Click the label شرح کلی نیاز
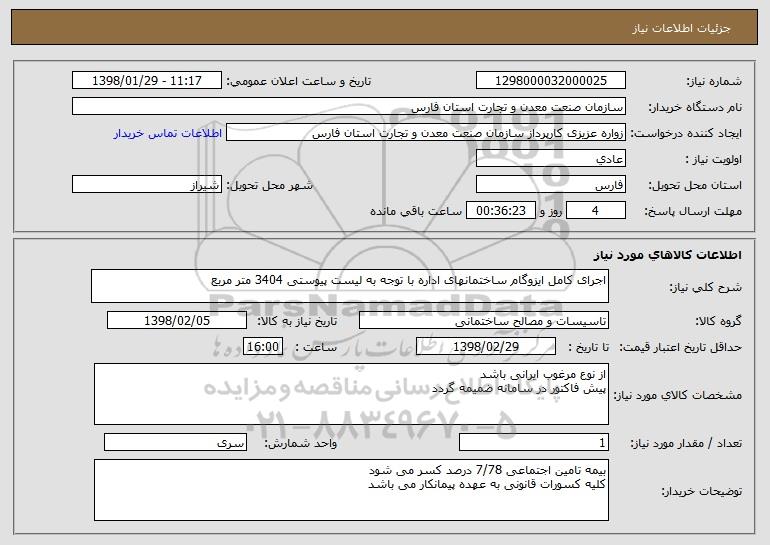770x545 pixels. click(x=706, y=287)
